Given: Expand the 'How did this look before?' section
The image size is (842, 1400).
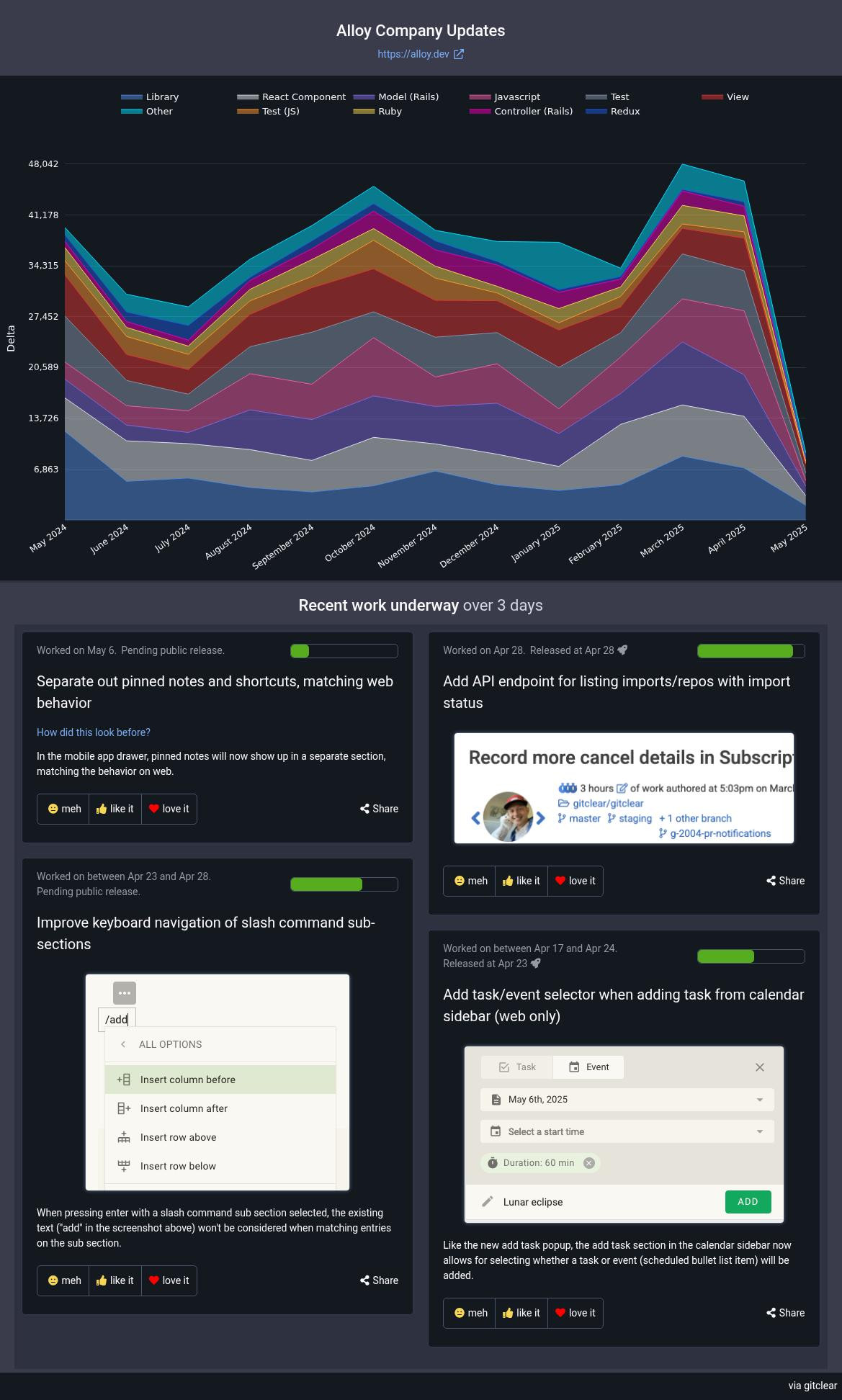Looking at the screenshot, I should coord(94,732).
